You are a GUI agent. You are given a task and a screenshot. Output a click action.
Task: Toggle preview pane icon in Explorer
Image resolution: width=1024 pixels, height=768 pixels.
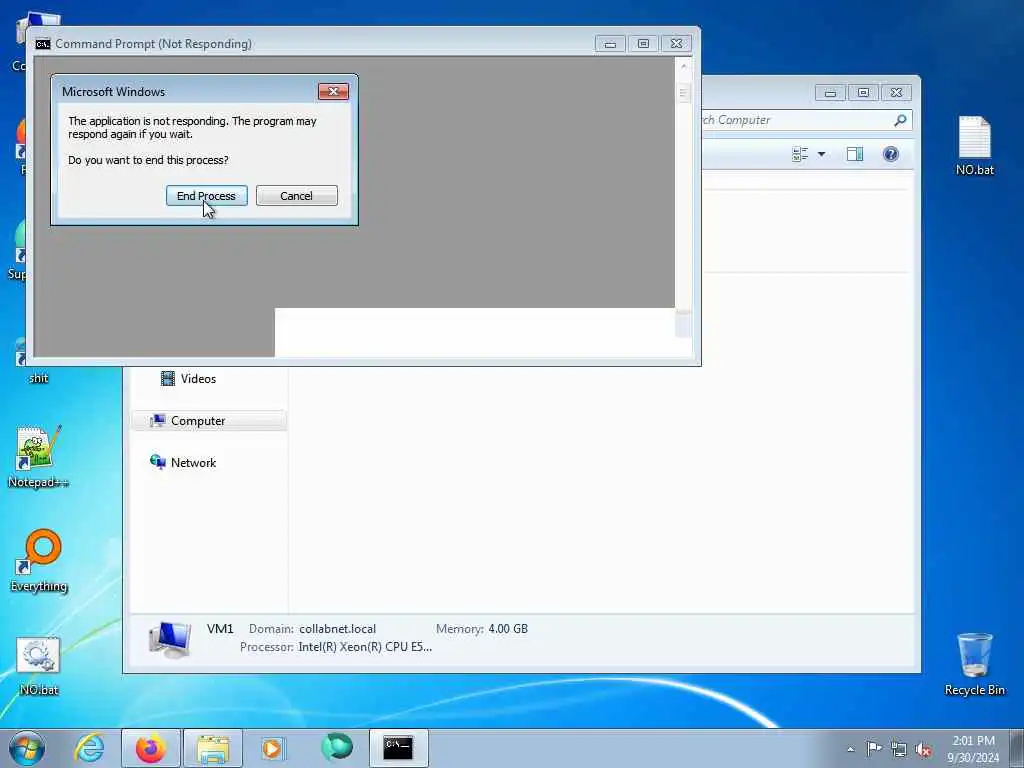point(855,154)
